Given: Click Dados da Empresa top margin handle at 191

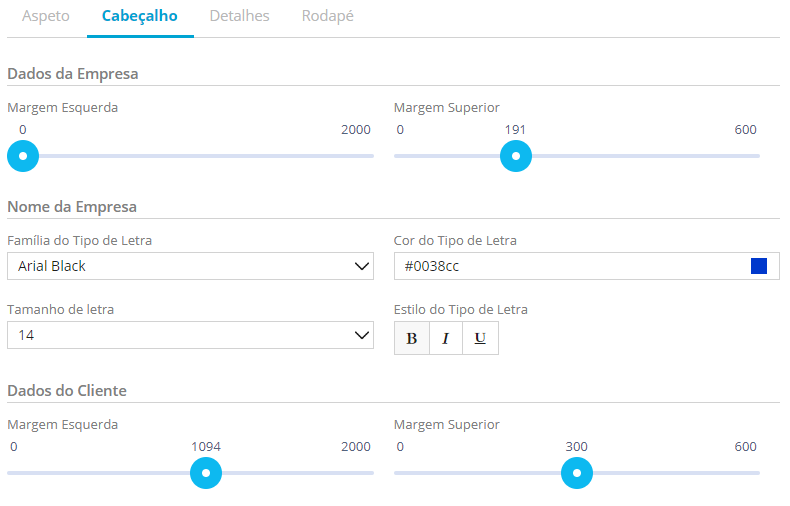Looking at the screenshot, I should coord(516,156).
